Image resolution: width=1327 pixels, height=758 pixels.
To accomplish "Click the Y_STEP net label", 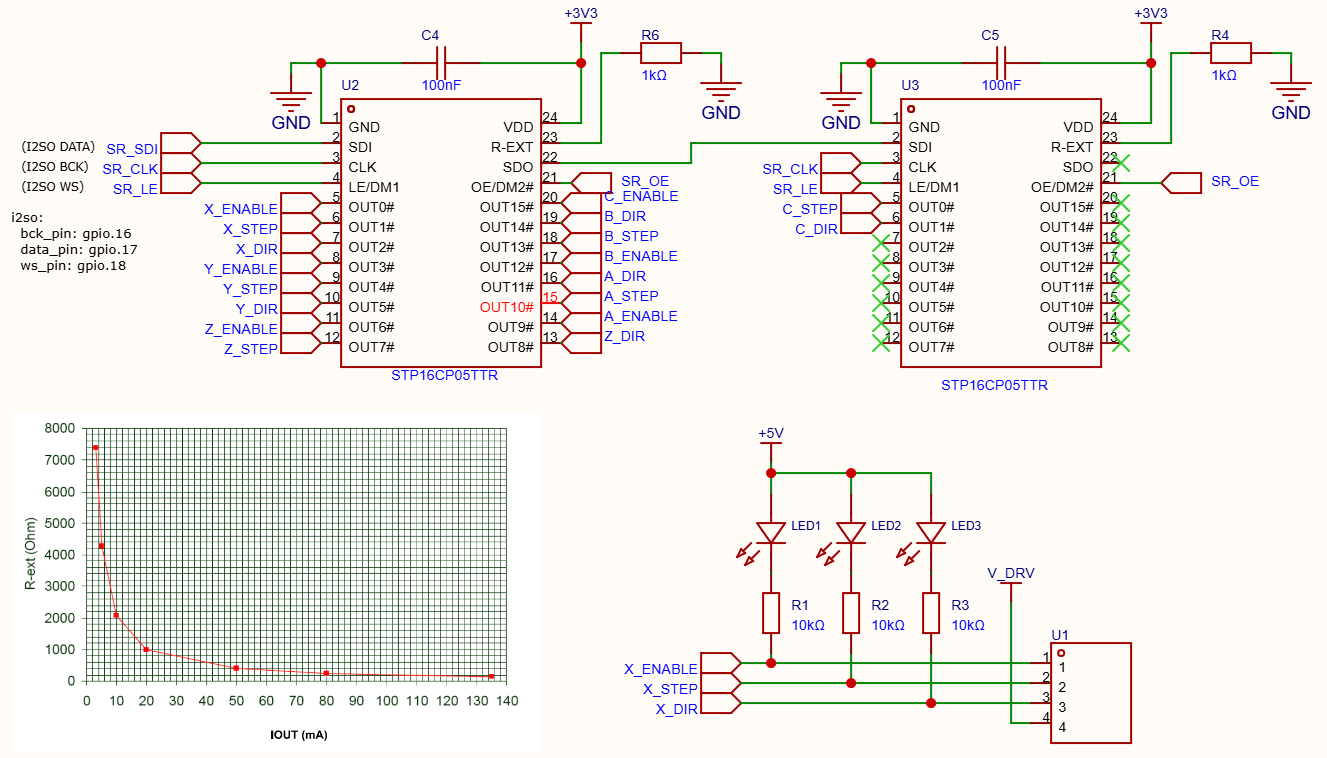I will tap(250, 289).
